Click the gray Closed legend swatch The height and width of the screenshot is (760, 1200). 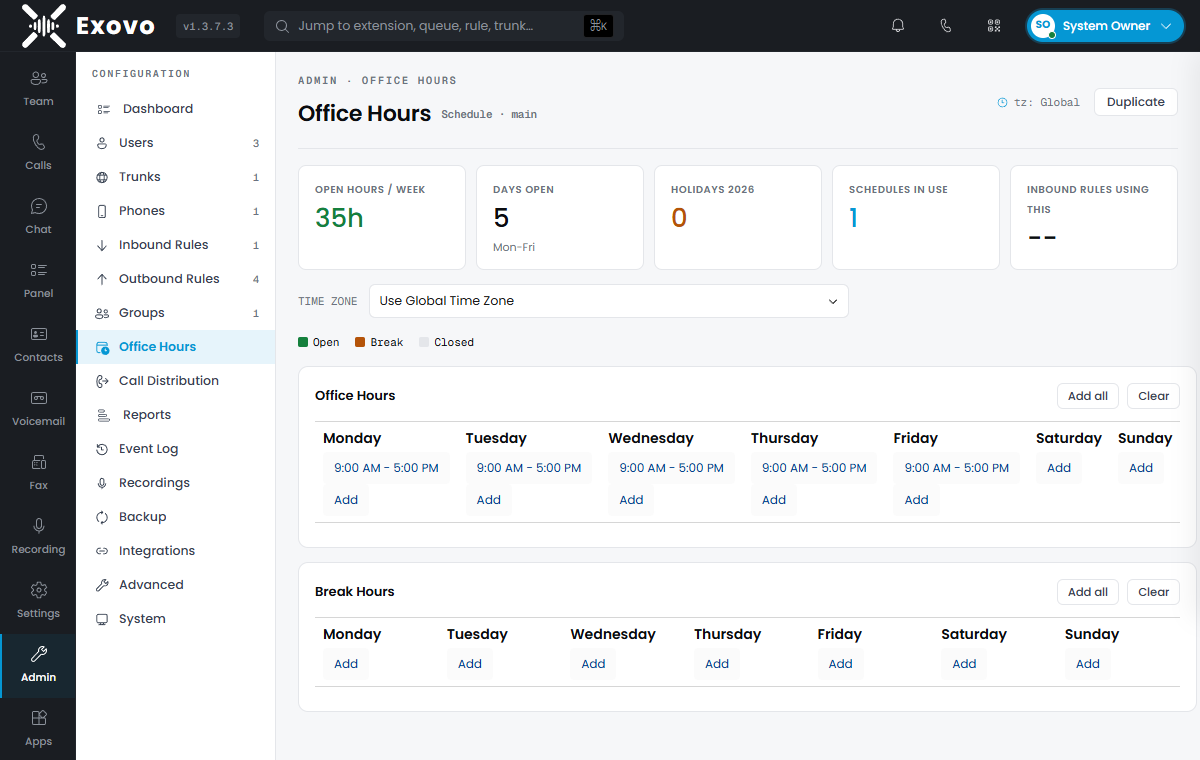point(424,342)
